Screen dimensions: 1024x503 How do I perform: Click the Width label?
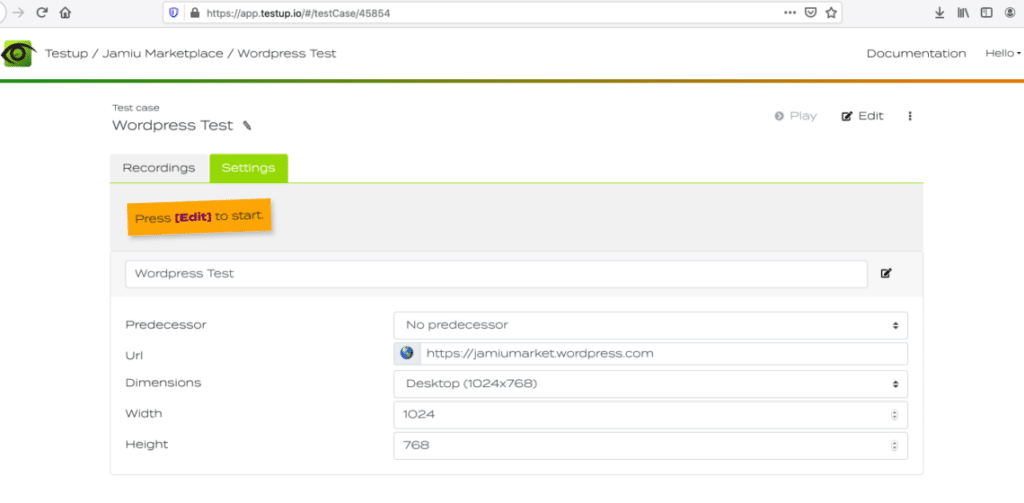pyautogui.click(x=144, y=414)
